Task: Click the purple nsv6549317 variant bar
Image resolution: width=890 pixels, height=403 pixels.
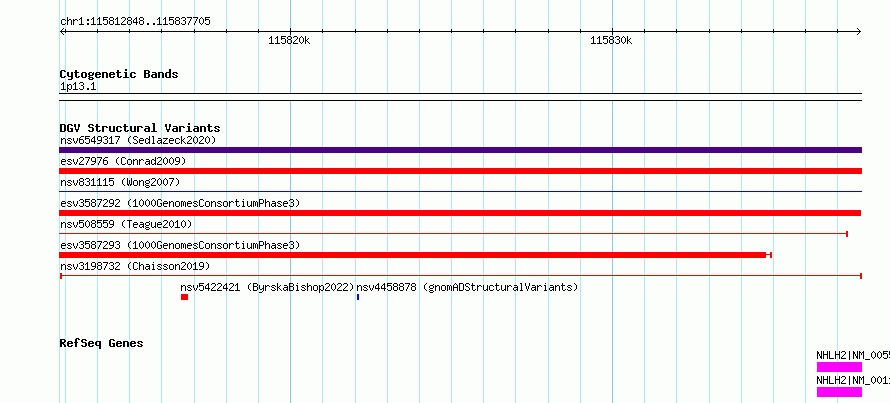Action: 460,150
